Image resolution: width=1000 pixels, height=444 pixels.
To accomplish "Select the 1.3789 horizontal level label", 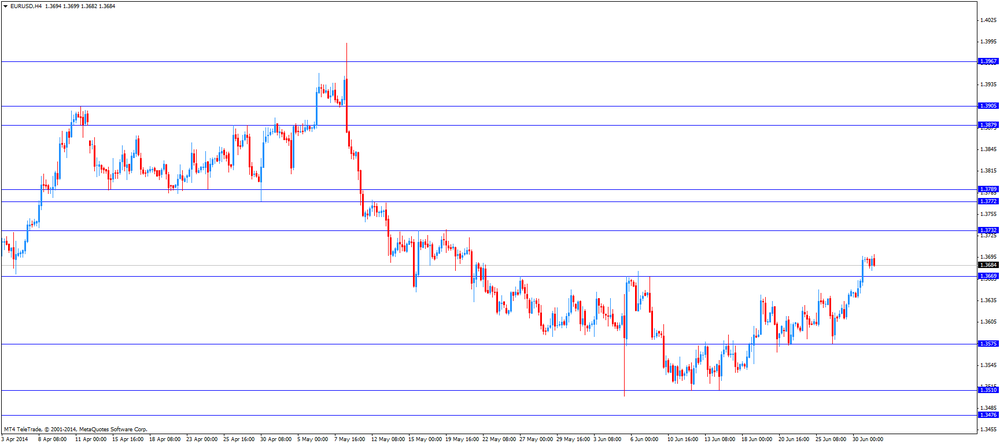I will pyautogui.click(x=987, y=189).
